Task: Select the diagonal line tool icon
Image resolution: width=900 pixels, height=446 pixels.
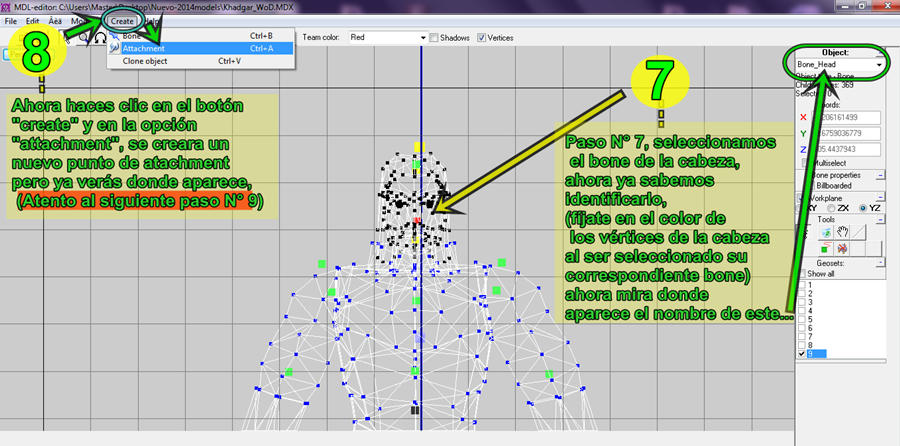Action: pos(858,232)
